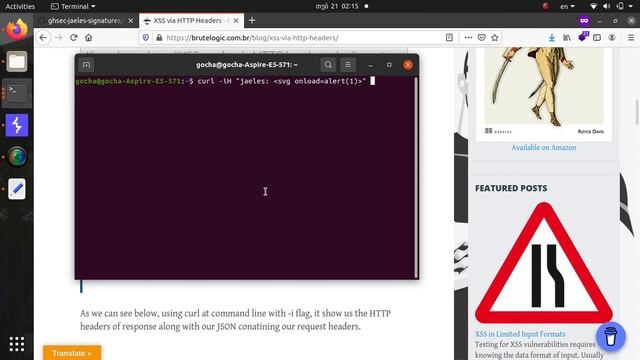The image size is (640, 360).
Task: Click the private browsing mask icon
Action: click(x=584, y=20)
